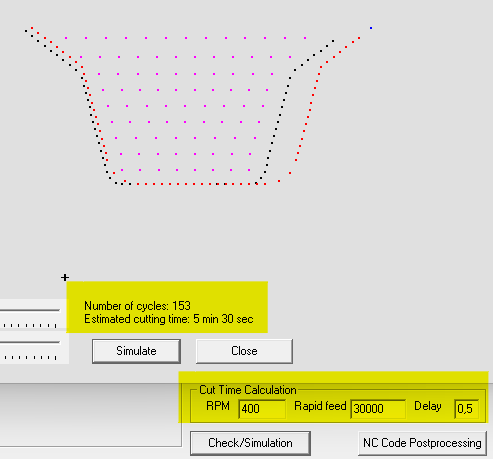
Task: Click the Cut Time Calculation group label
Action: pyautogui.click(x=248, y=390)
